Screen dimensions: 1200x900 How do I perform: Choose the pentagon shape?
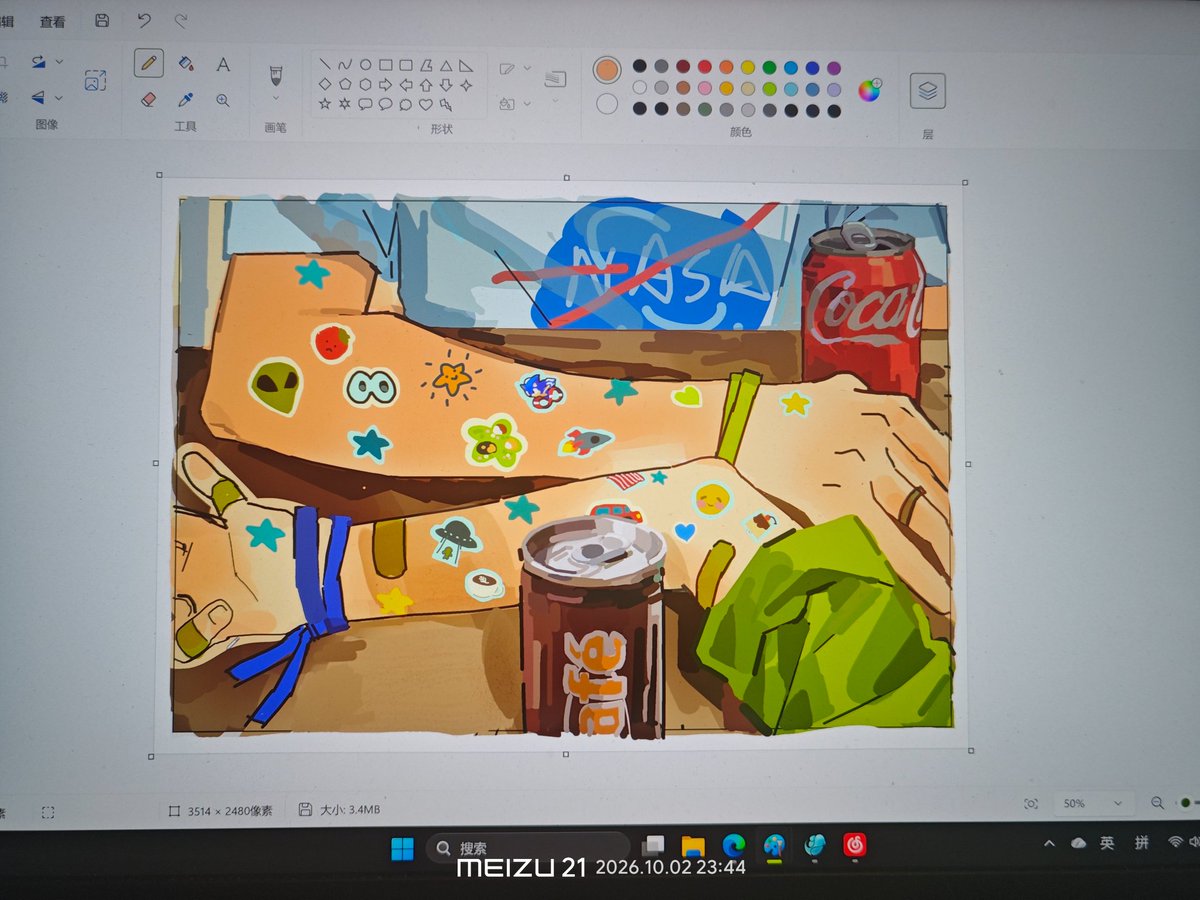click(x=345, y=84)
